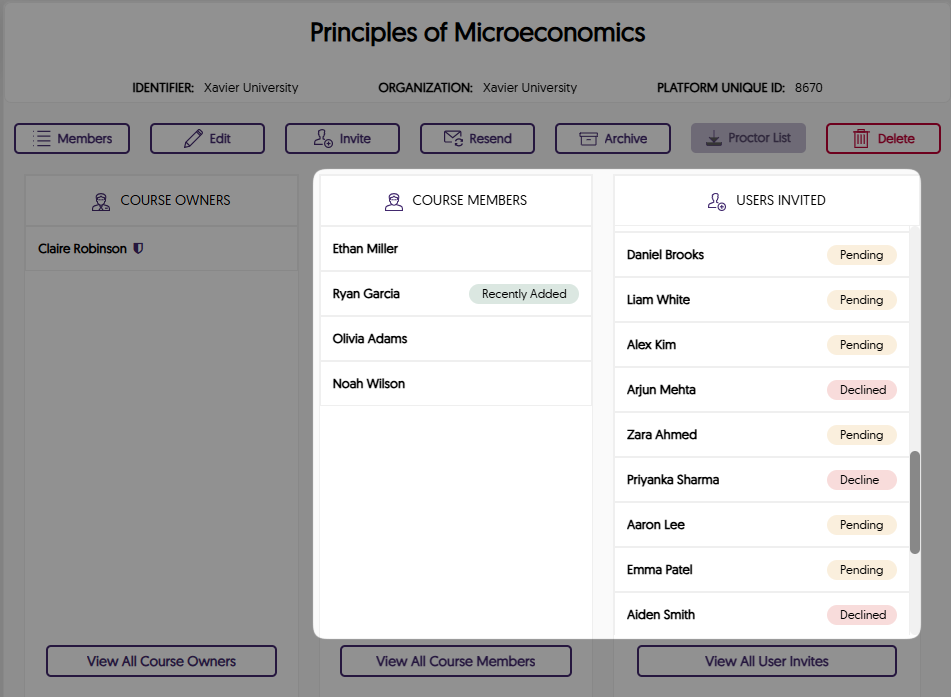The image size is (951, 697).
Task: Click the person icon beside COURSE OWNERS
Action: tap(100, 200)
